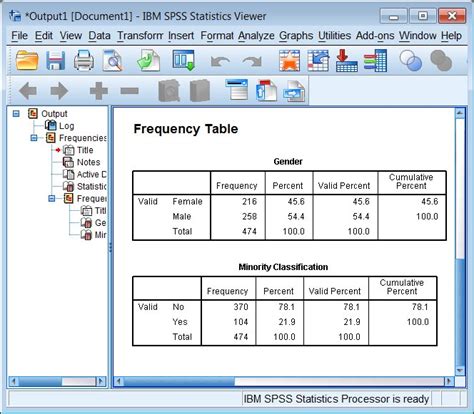
Task: Open the Graphs menu
Action: (x=296, y=35)
